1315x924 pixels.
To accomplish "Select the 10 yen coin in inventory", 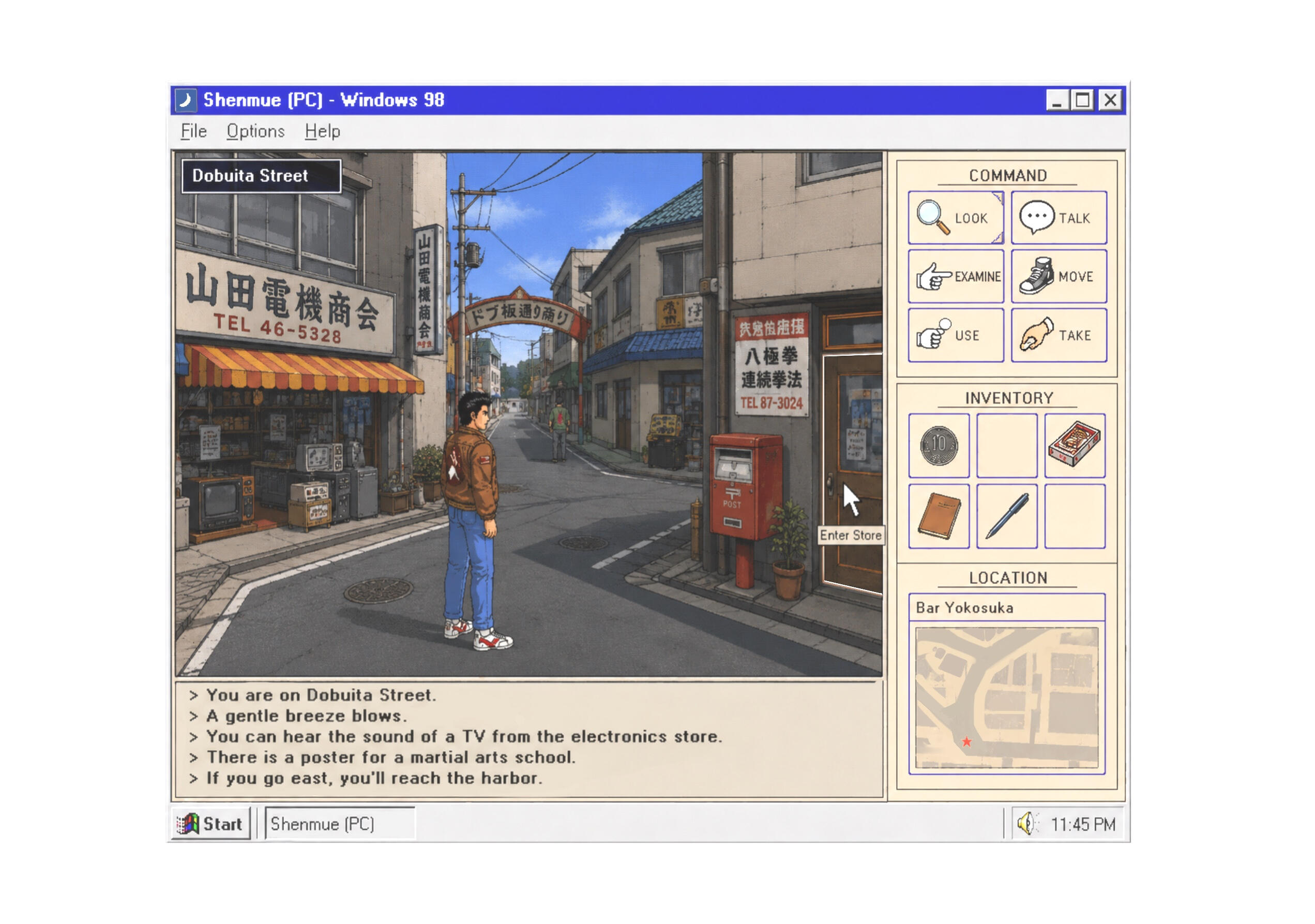I will pos(939,445).
